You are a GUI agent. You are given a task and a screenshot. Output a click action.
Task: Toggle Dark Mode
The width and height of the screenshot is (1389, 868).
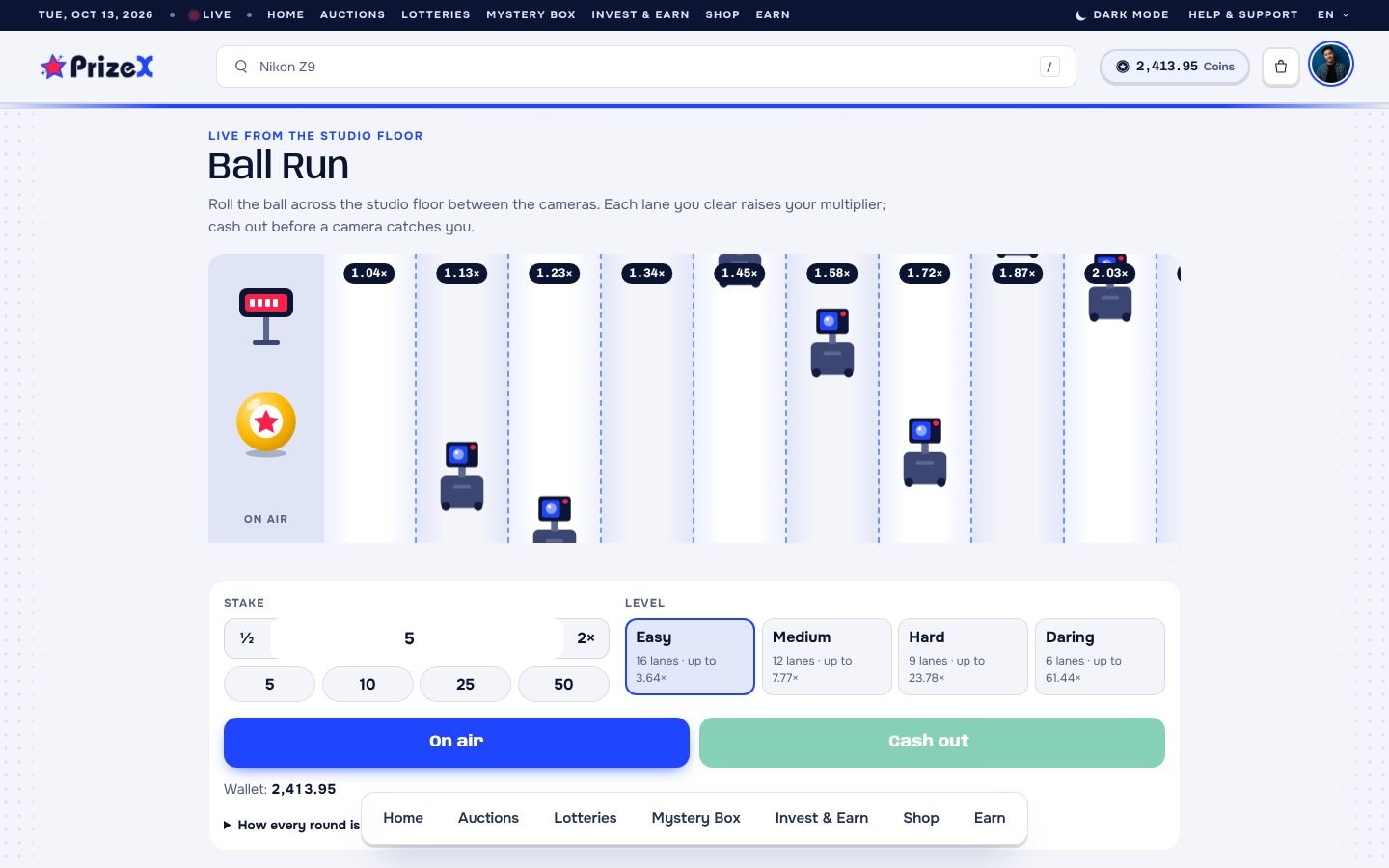point(1122,14)
